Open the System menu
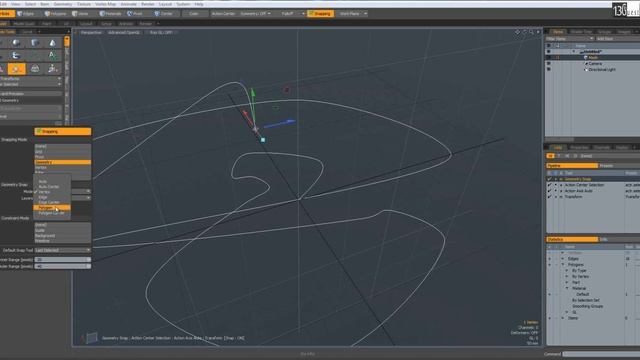 coord(183,4)
